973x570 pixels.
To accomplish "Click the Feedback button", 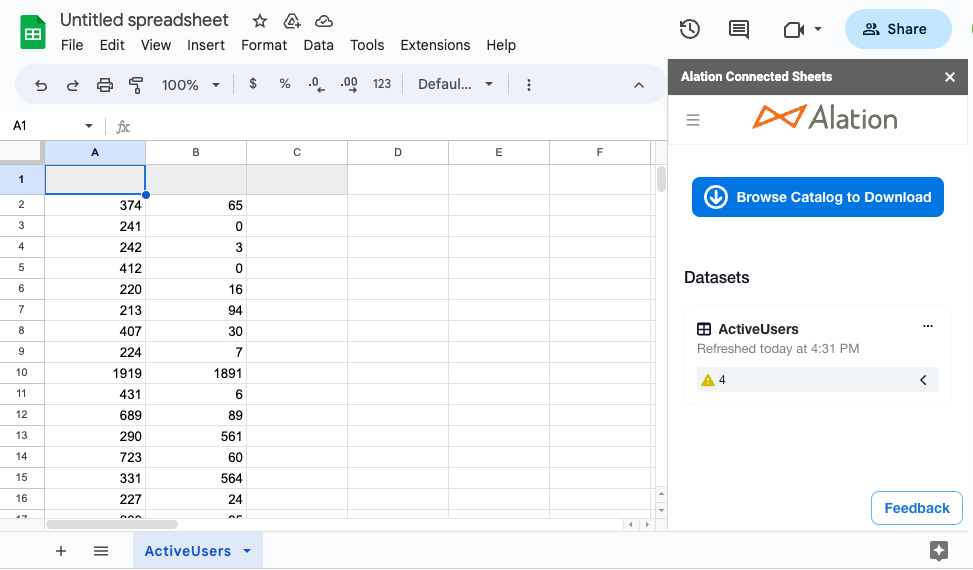I will pos(917,508).
